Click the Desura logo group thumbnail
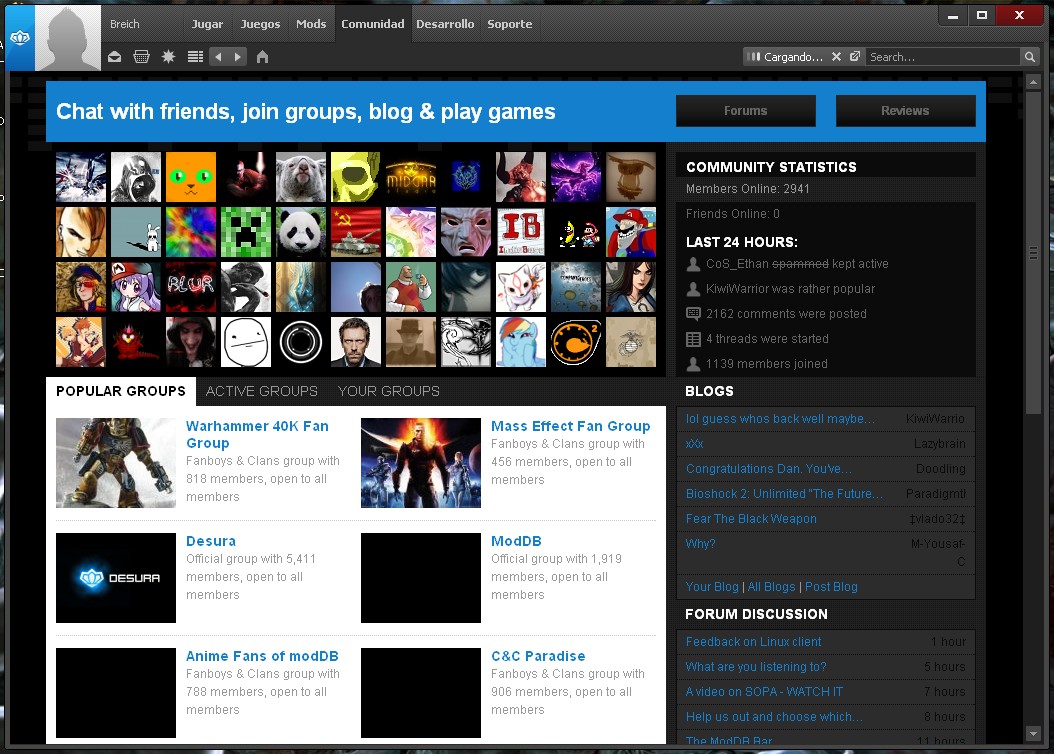 click(x=116, y=578)
